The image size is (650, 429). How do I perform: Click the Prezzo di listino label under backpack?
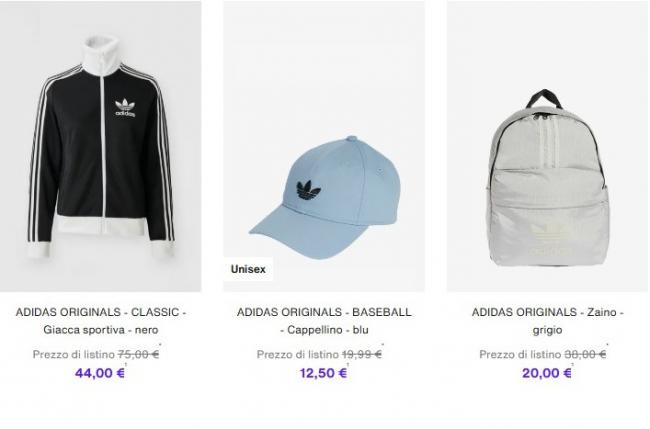coord(520,354)
